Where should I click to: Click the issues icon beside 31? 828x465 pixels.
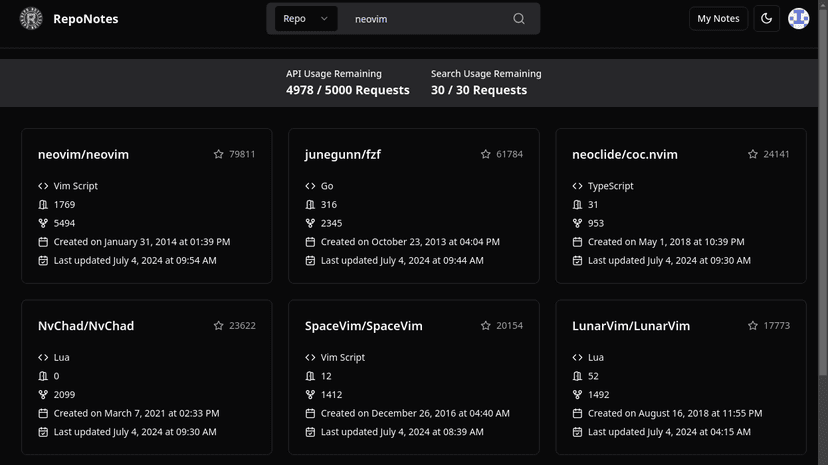[x=578, y=204]
